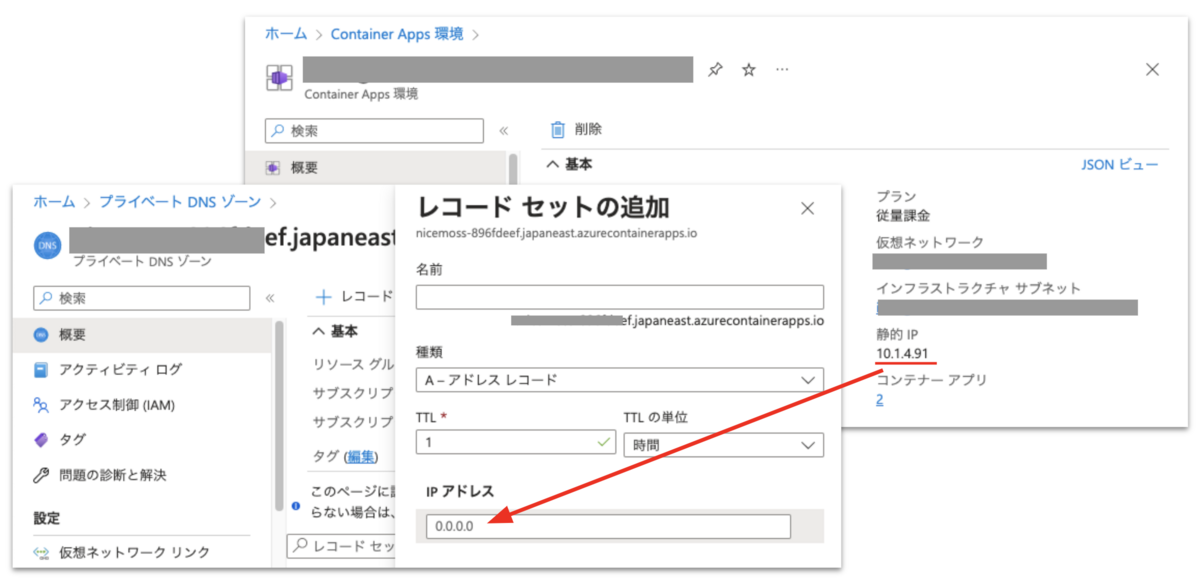Click the アクティビティ ログ icon
1200x584 pixels.
pyautogui.click(x=41, y=369)
